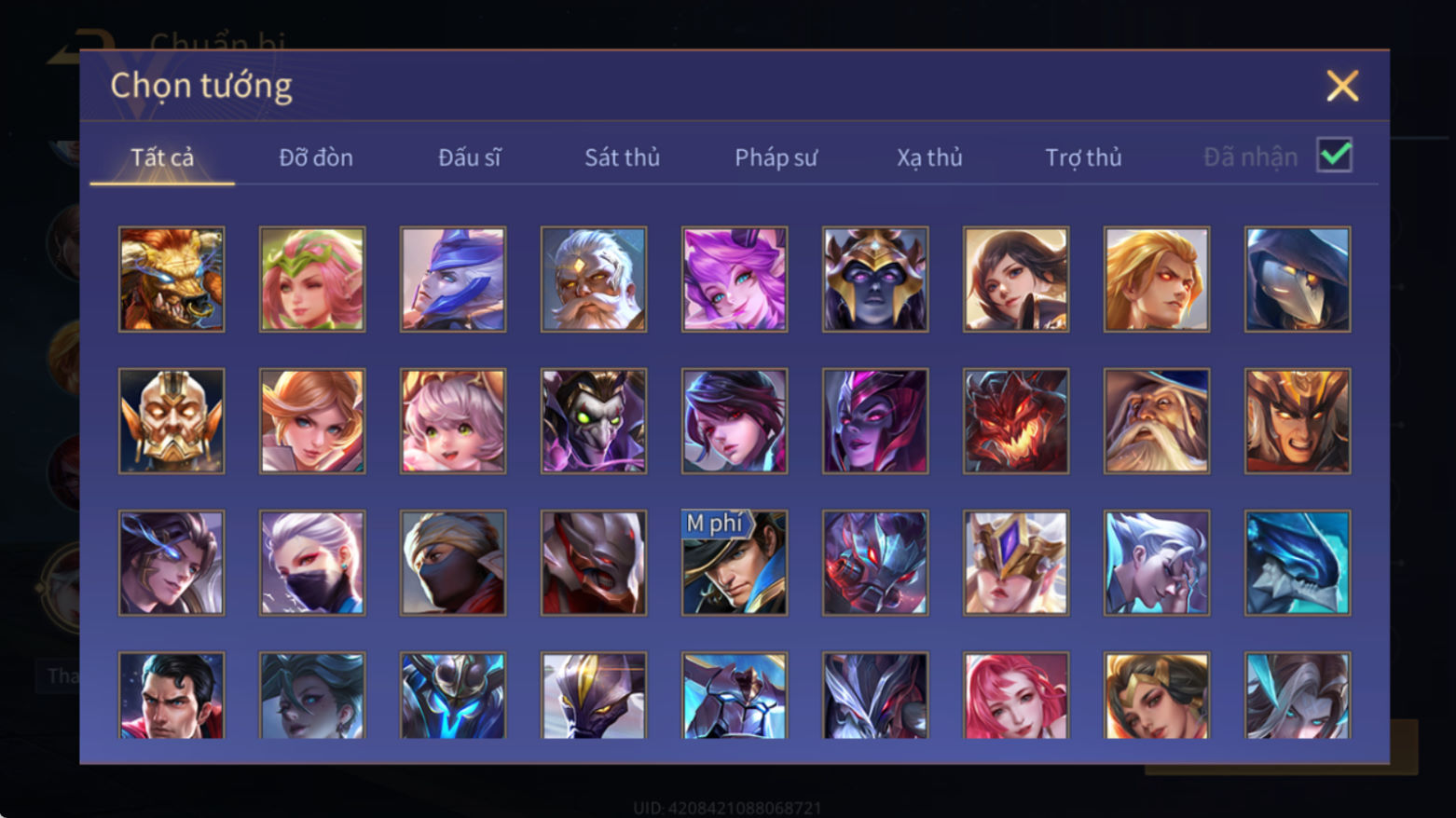This screenshot has height=818, width=1456.
Task: Pick the hero marked 'M phí'
Action: click(x=735, y=563)
